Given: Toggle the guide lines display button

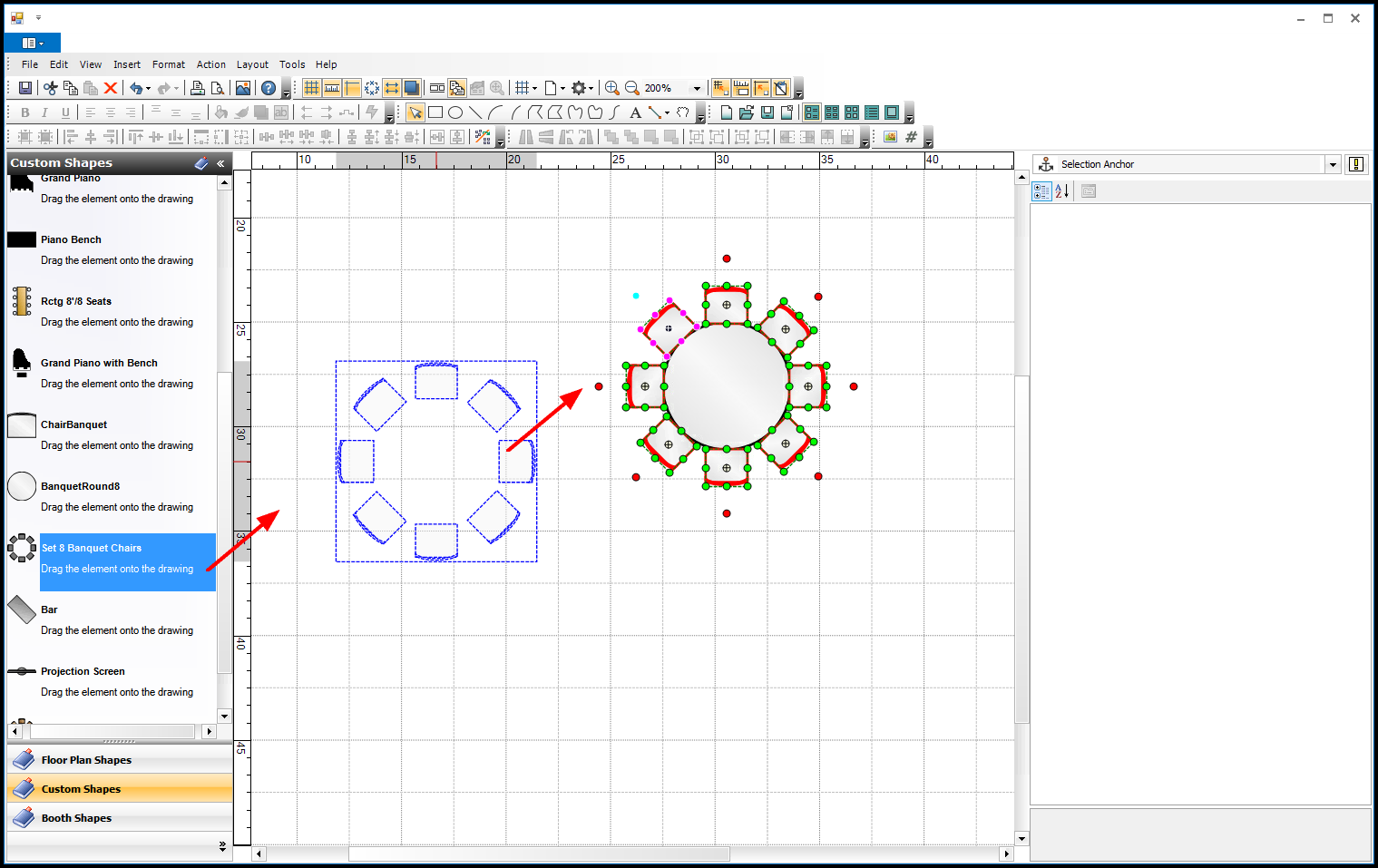Looking at the screenshot, I should [352, 88].
